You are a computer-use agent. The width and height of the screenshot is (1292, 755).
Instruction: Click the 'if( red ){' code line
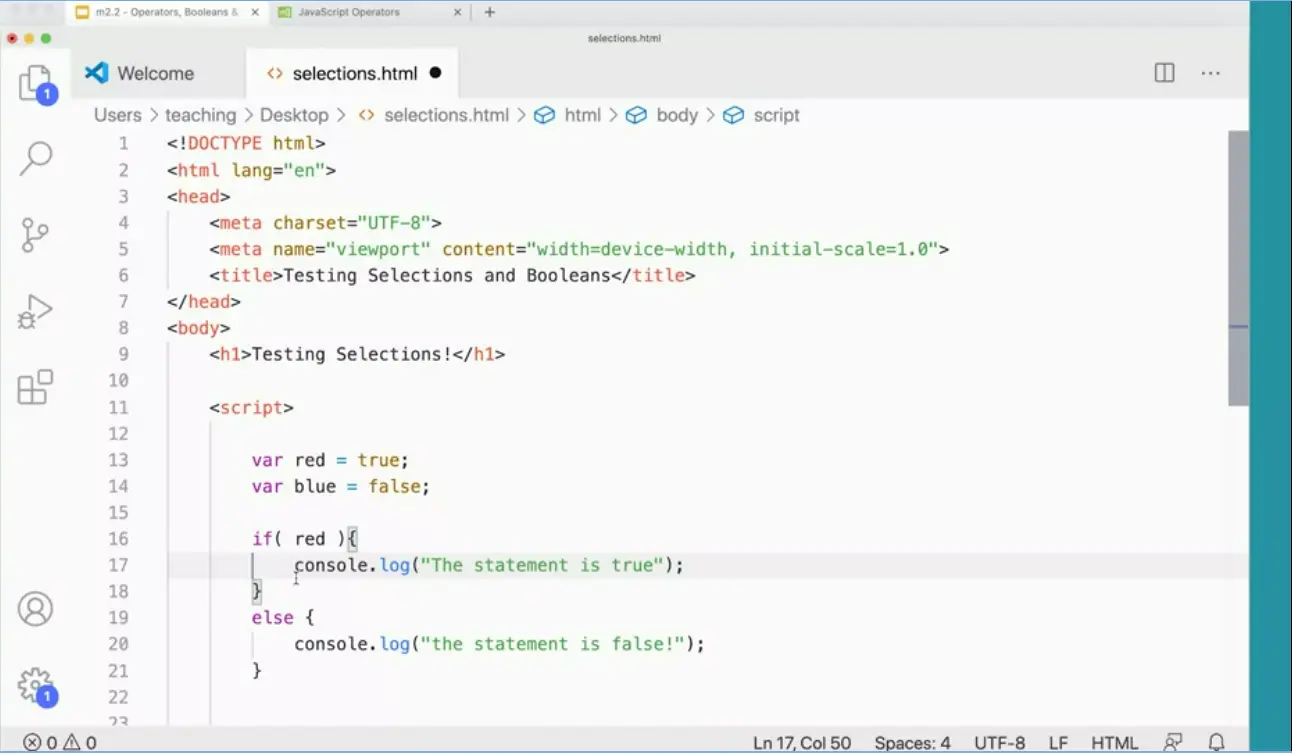tap(304, 539)
